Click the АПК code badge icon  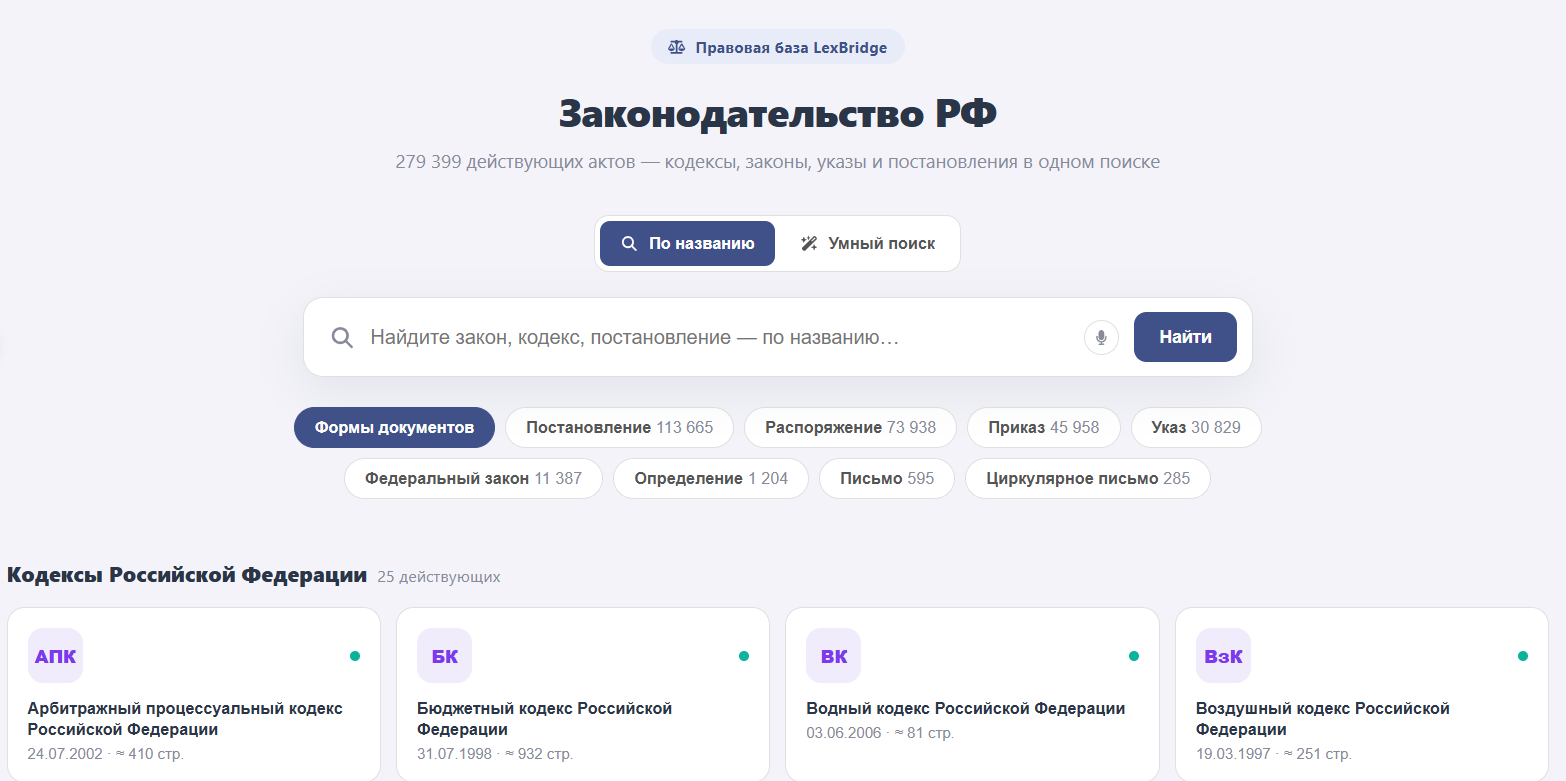point(55,656)
